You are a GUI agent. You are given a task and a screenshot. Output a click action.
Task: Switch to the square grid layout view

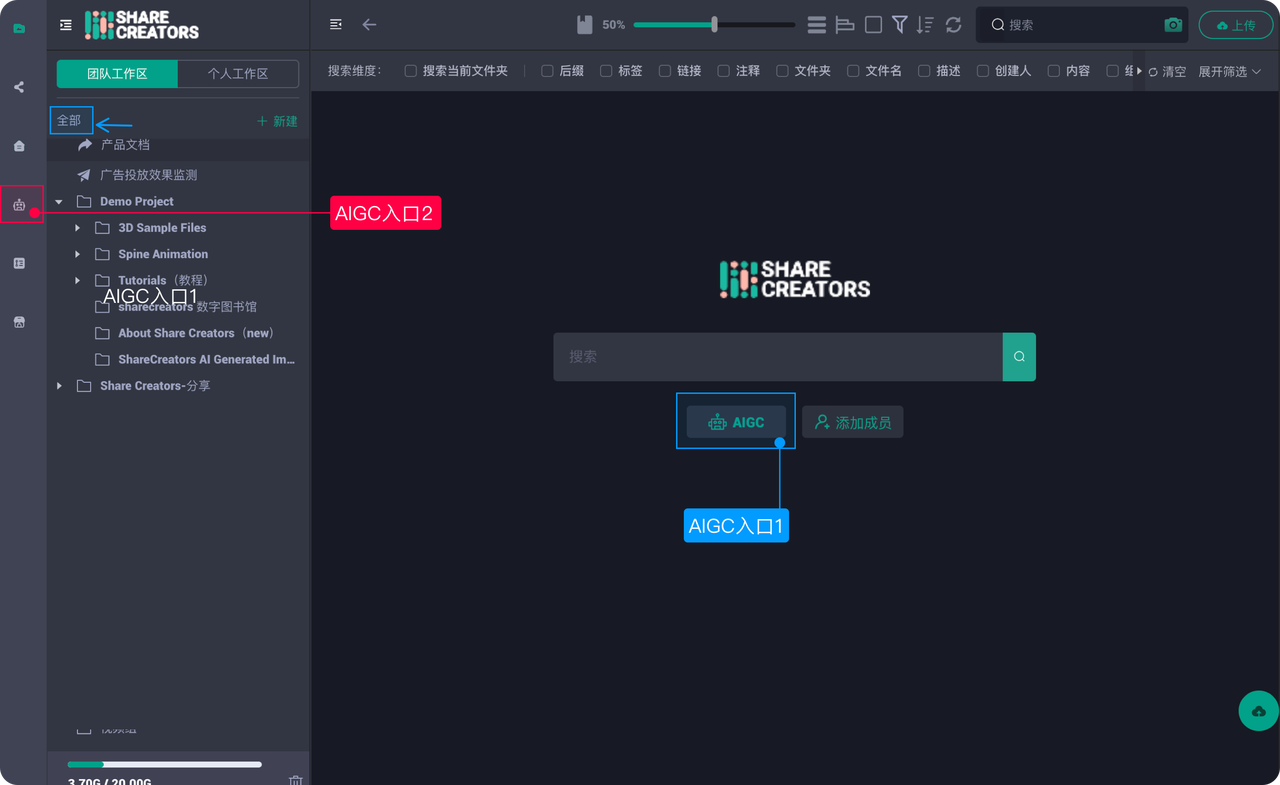[x=873, y=24]
